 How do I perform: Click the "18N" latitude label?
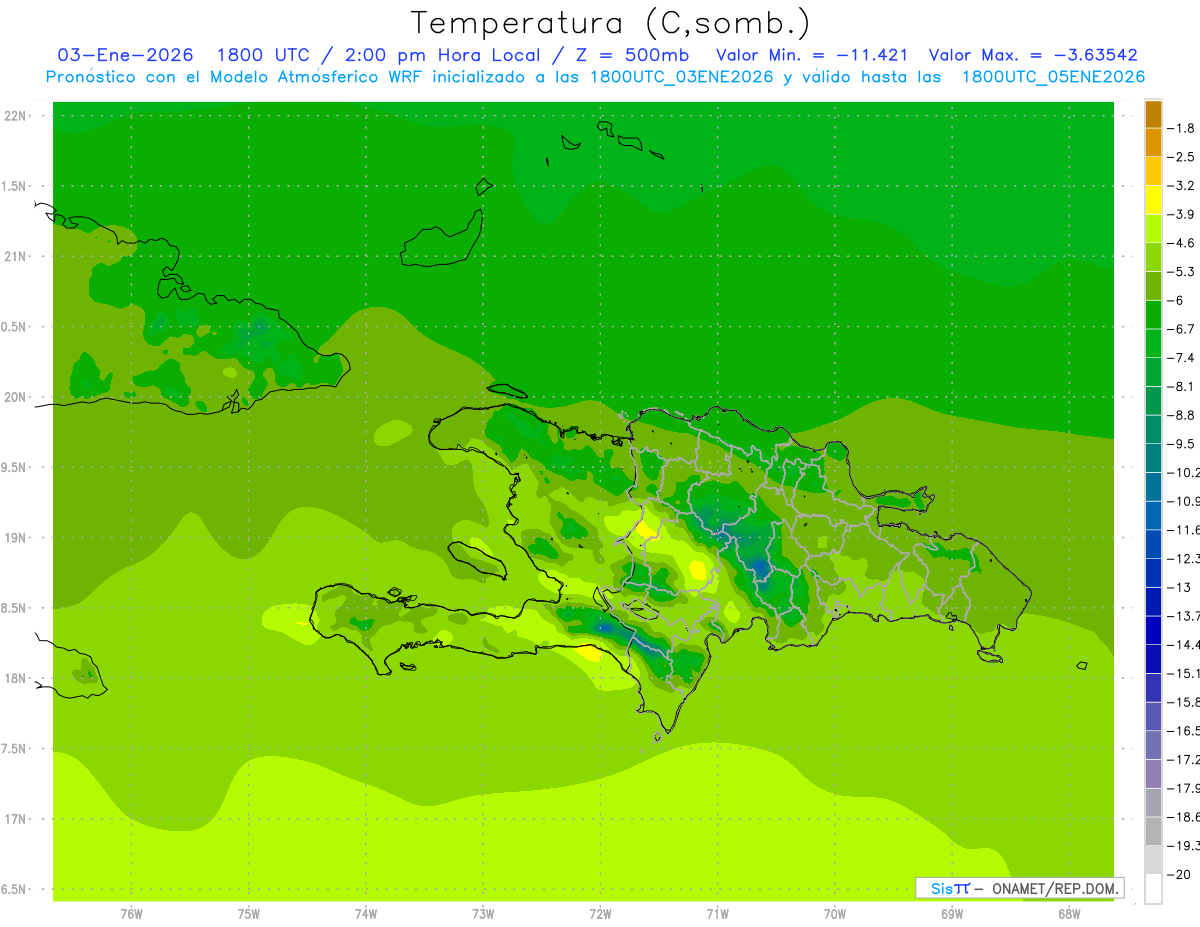[x=17, y=678]
